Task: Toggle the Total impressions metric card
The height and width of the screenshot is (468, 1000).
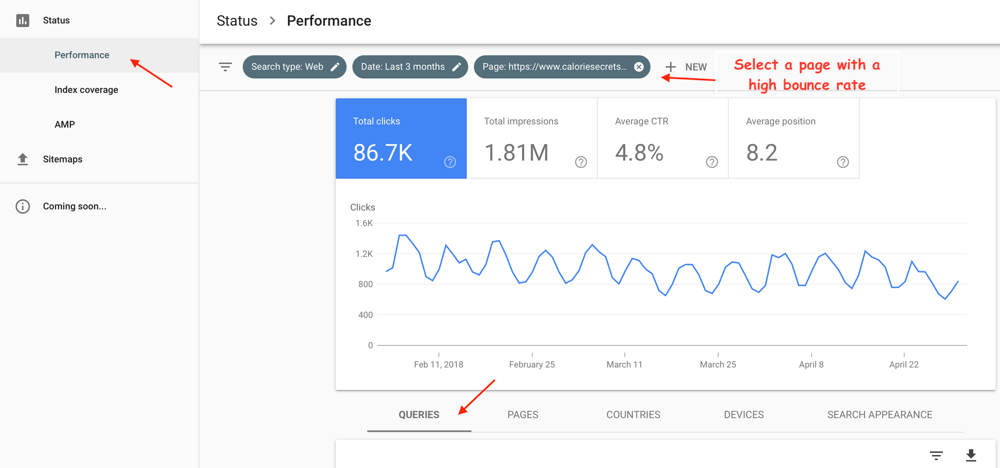Action: 531,138
